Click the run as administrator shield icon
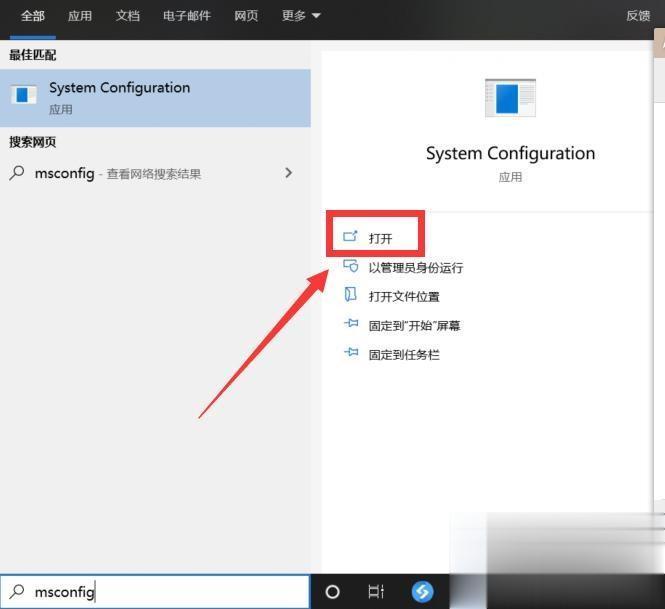This screenshot has height=609, width=665. point(351,266)
